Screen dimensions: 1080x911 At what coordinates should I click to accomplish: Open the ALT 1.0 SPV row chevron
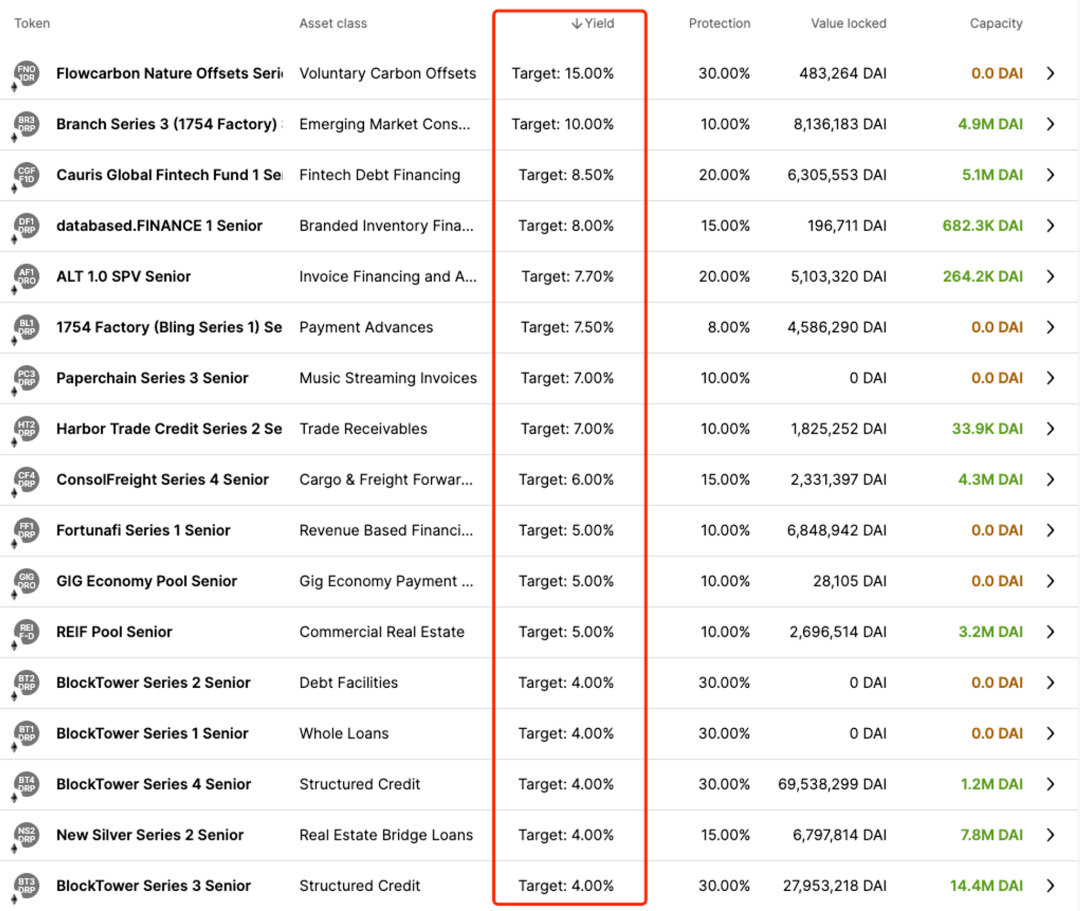(1050, 276)
